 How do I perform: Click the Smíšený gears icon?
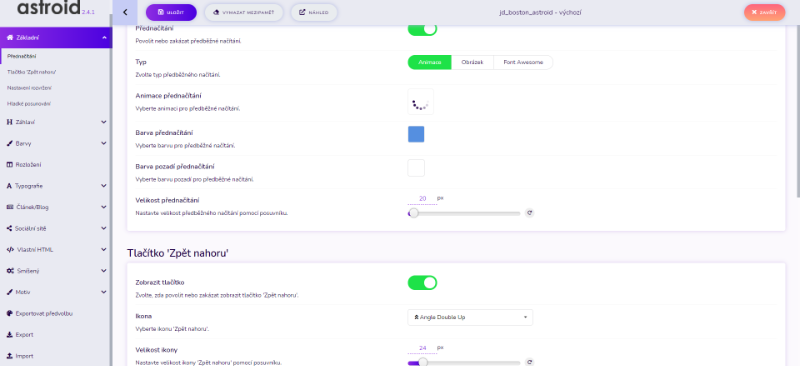point(10,271)
